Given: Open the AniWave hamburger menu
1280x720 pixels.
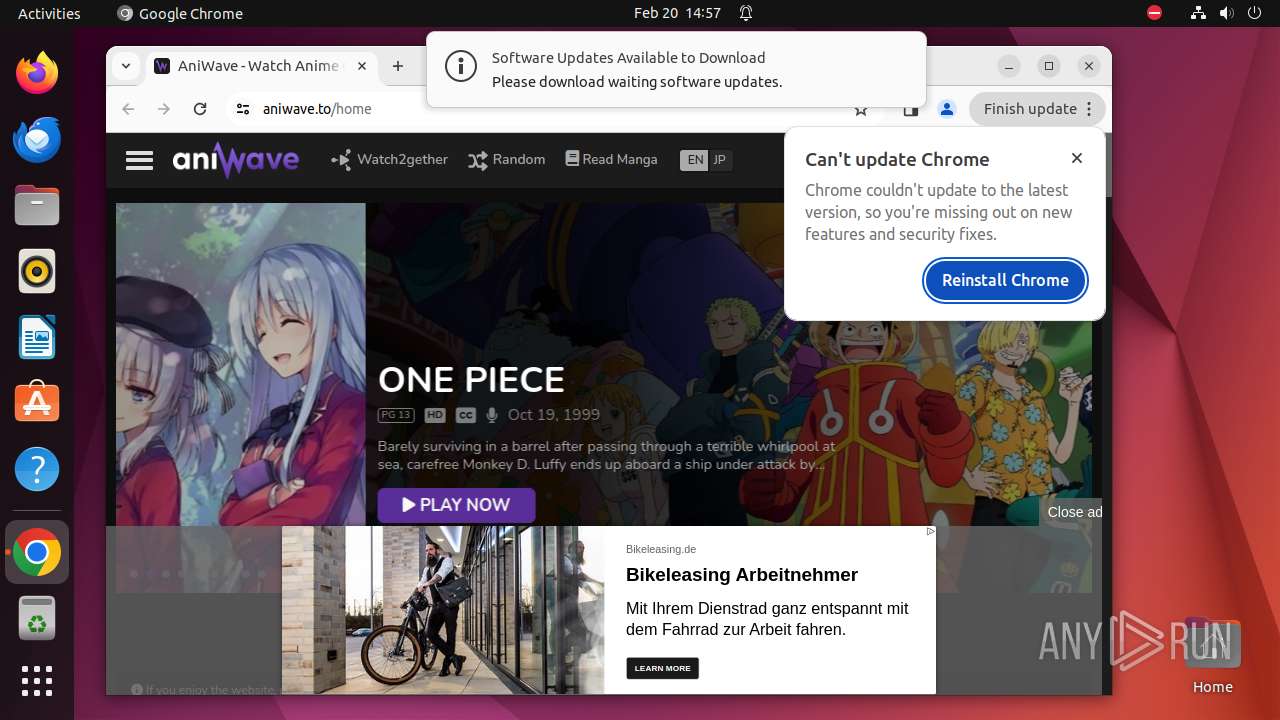Looking at the screenshot, I should coord(139,160).
